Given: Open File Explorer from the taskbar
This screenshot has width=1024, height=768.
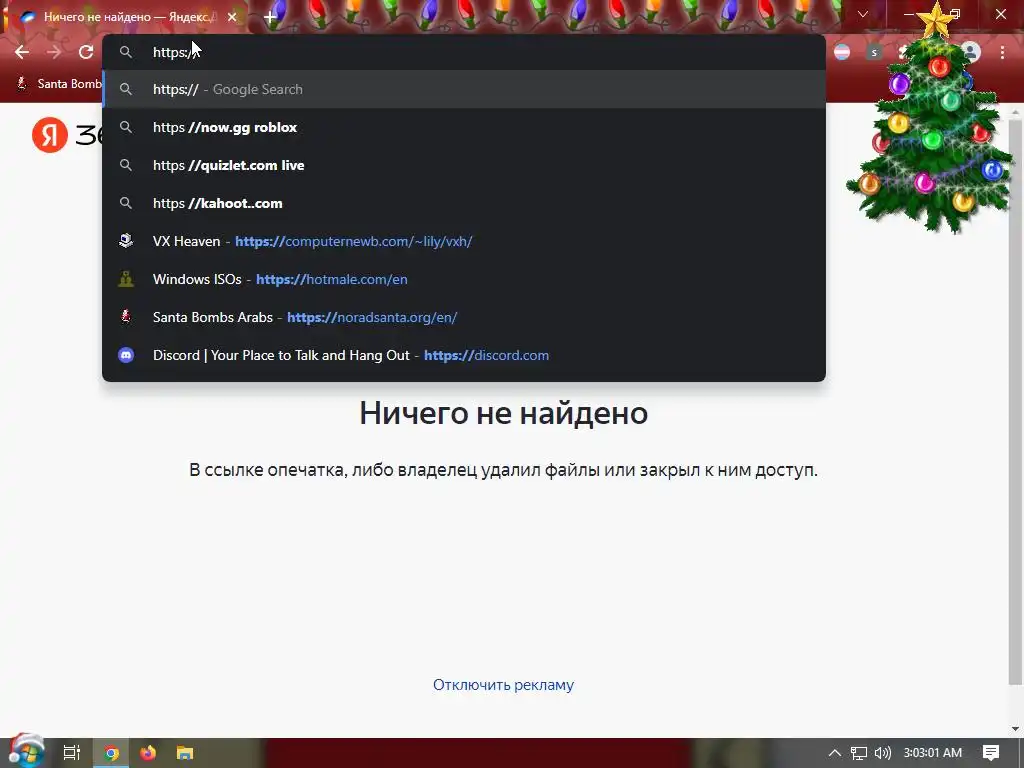Looking at the screenshot, I should [185, 753].
